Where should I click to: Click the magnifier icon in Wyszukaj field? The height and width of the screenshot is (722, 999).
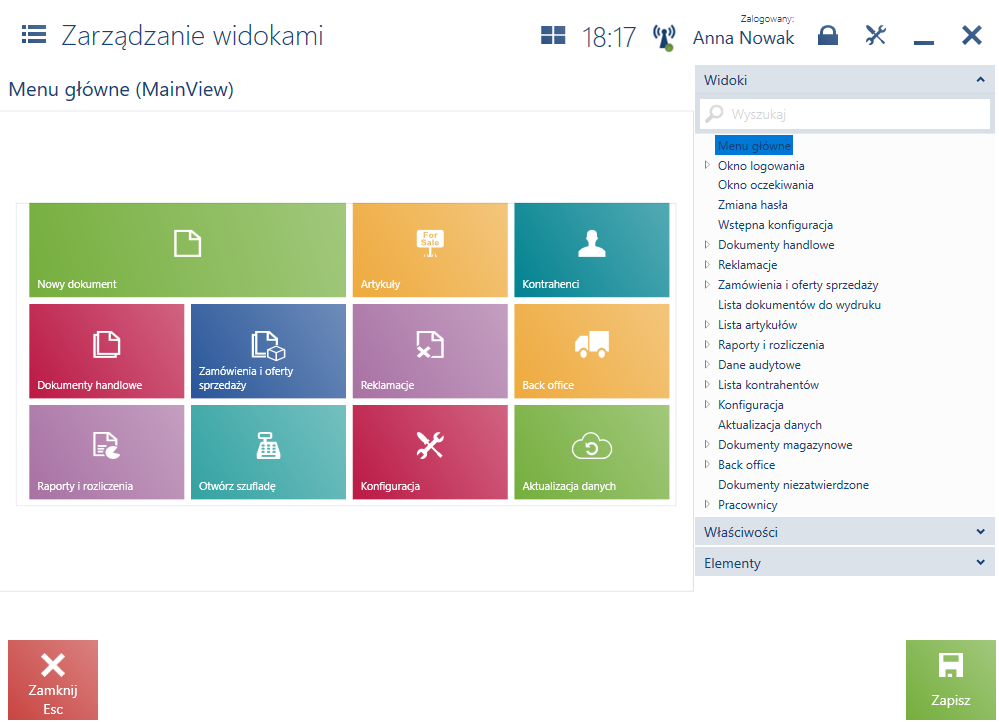pos(714,113)
